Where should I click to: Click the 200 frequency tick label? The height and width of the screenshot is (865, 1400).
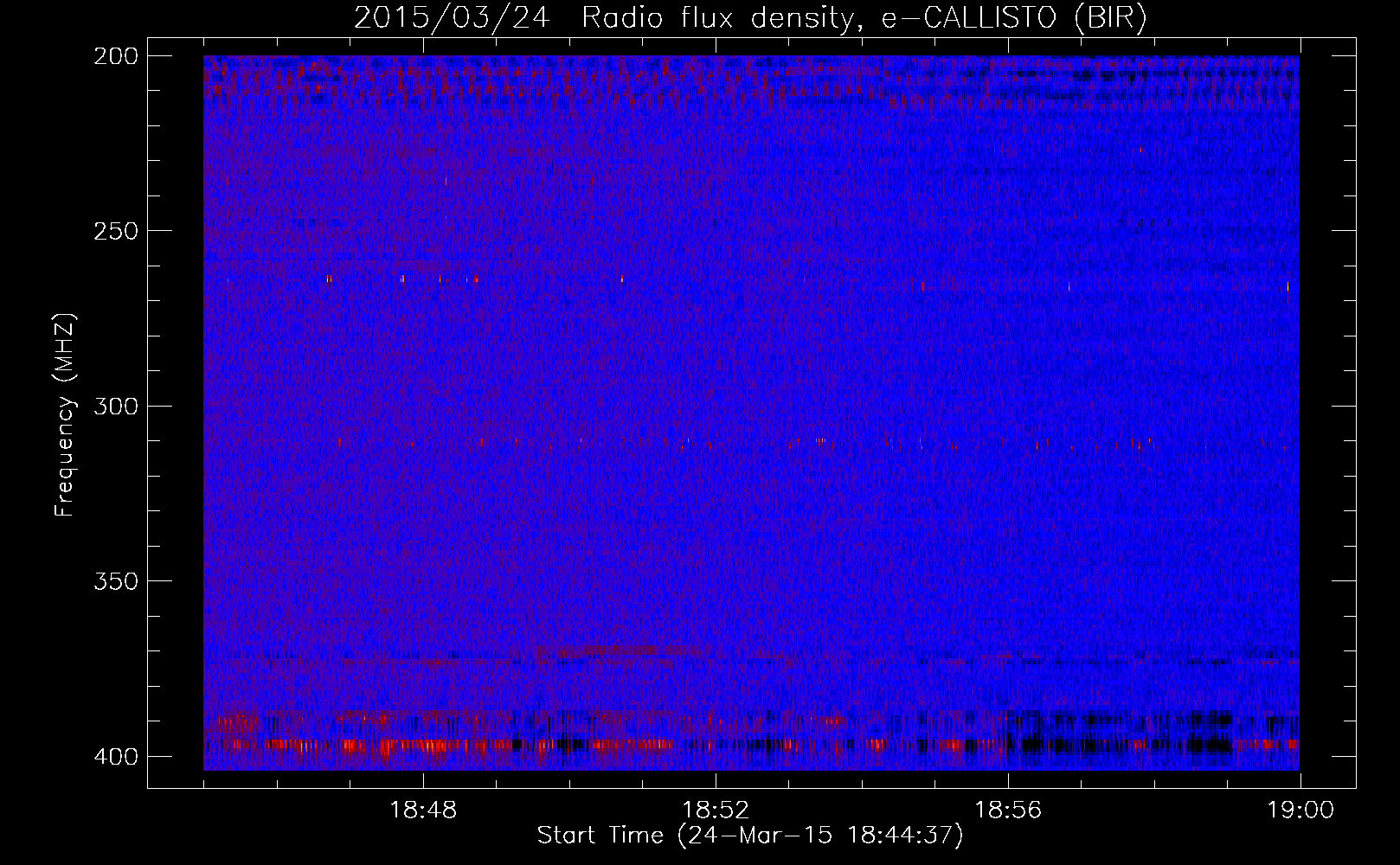coord(115,56)
